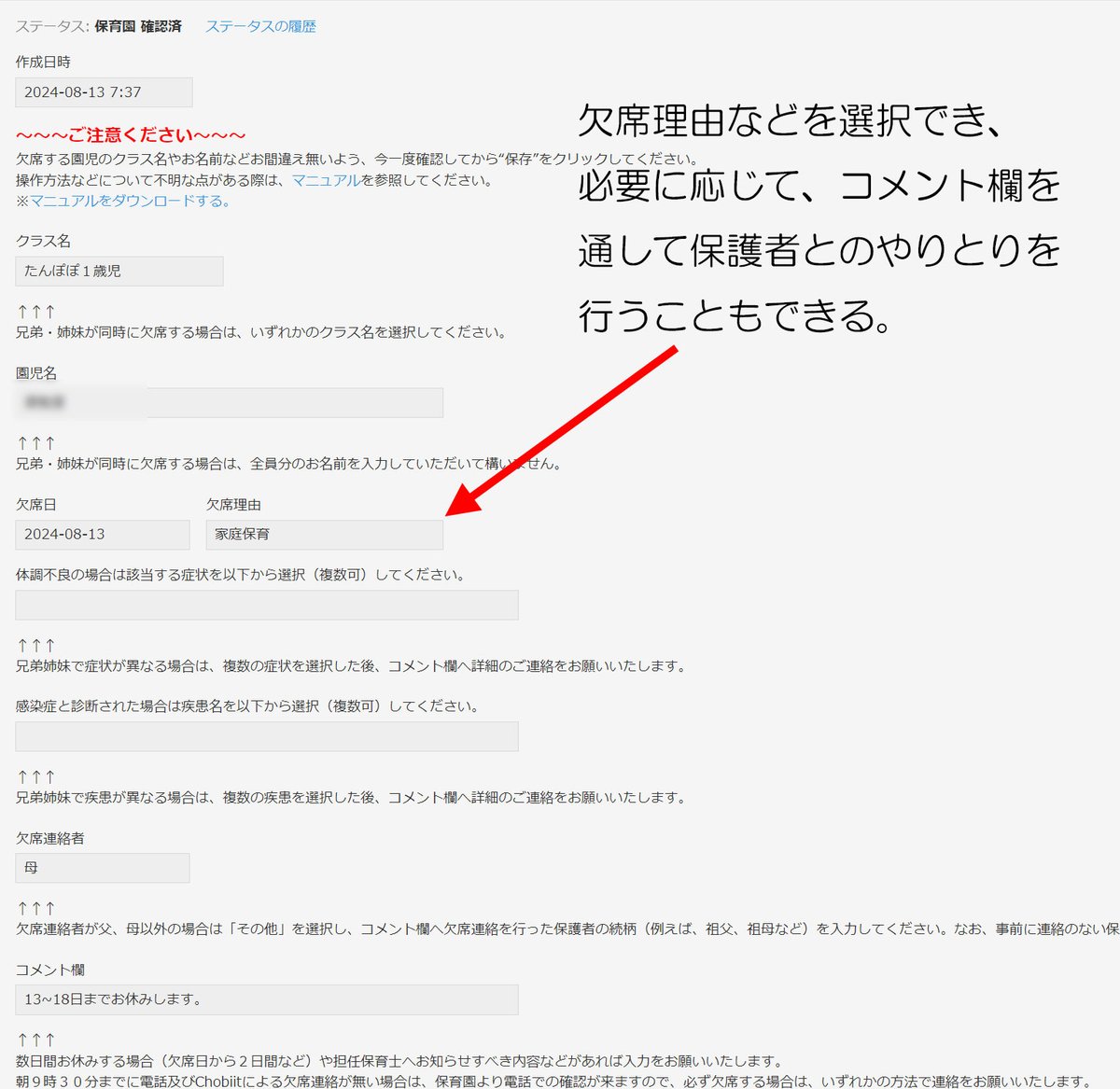Viewport: 1120px width, 1089px height.
Task: Click note 欠席連絡者が父、母以外の場合
Action: click(567, 929)
